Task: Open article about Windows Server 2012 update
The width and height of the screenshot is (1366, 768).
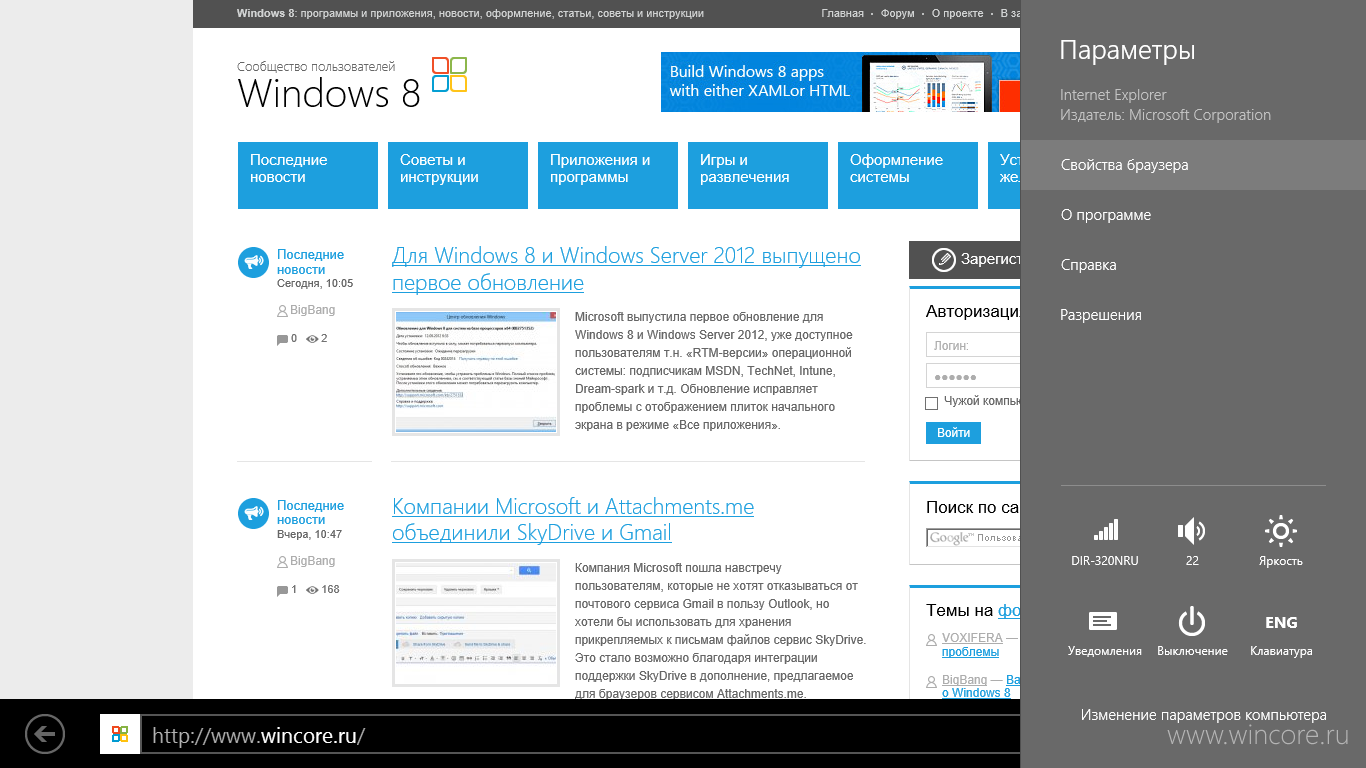Action: click(626, 269)
